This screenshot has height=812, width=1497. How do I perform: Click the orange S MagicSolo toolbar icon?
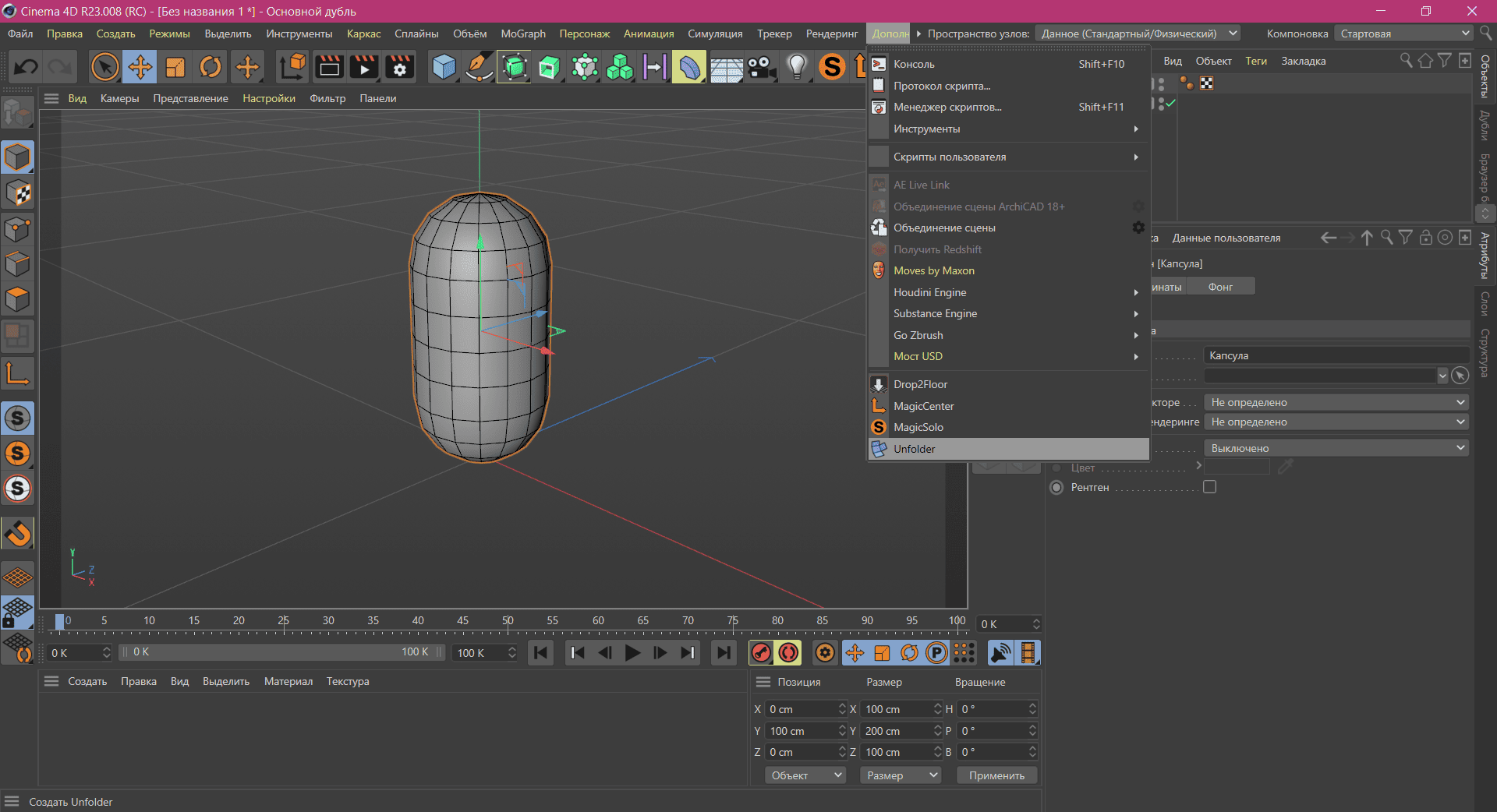coord(832,67)
